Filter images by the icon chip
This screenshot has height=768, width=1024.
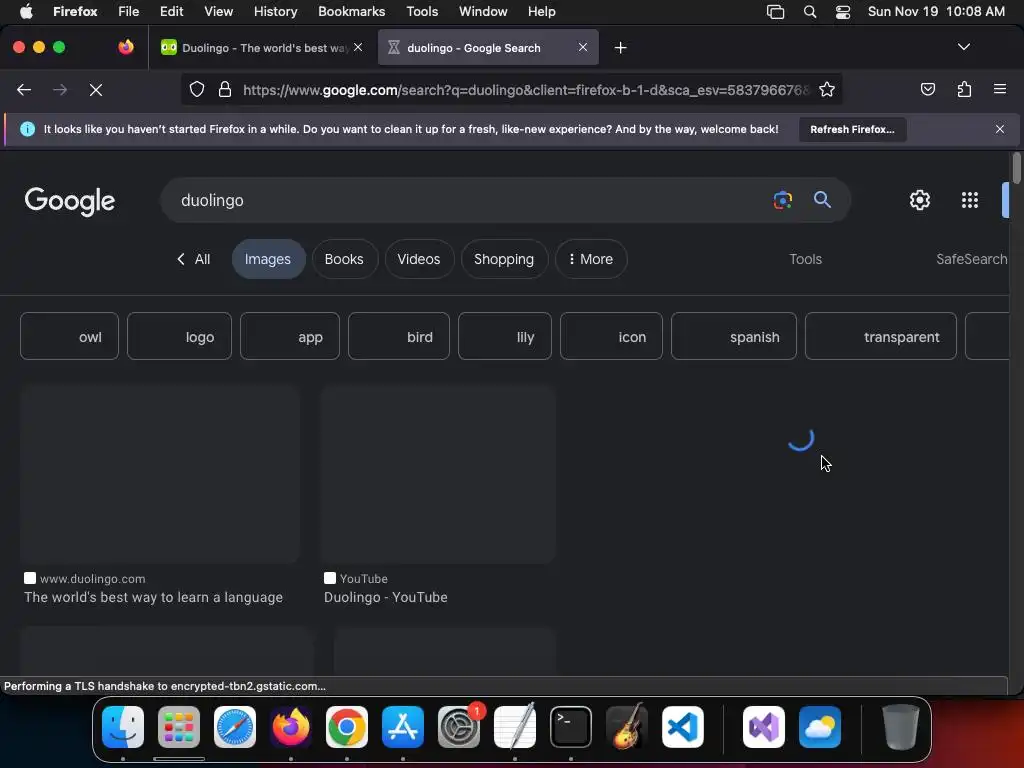pyautogui.click(x=611, y=336)
